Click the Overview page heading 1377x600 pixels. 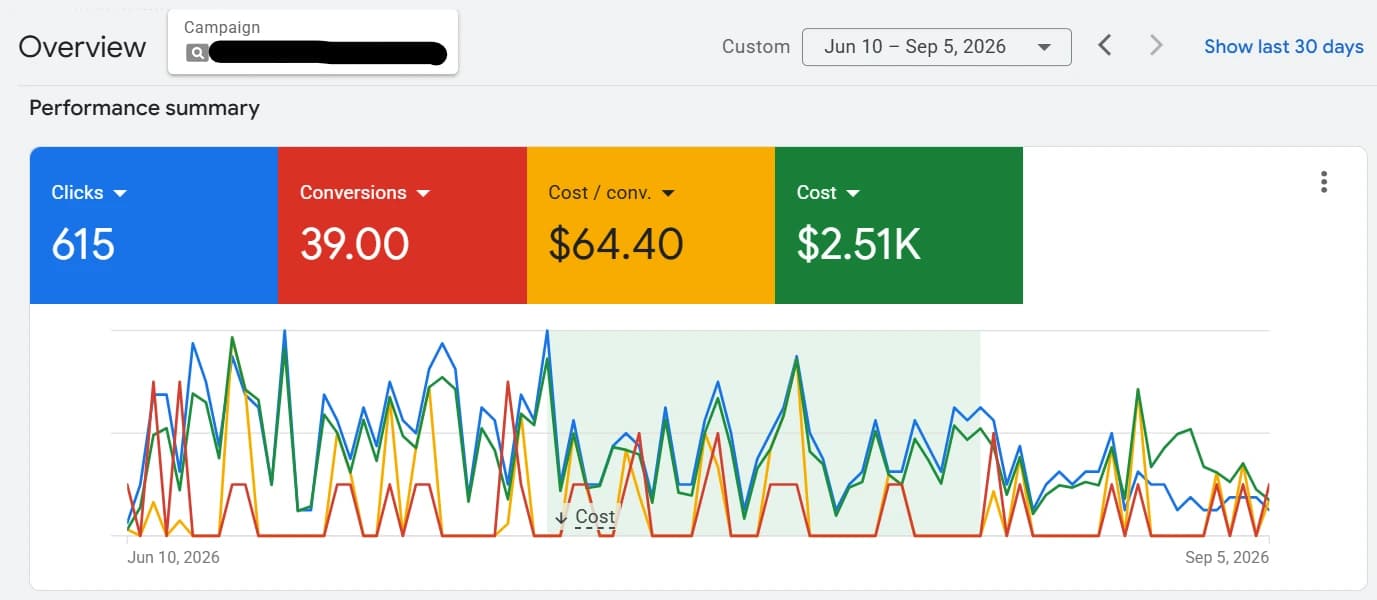[82, 47]
